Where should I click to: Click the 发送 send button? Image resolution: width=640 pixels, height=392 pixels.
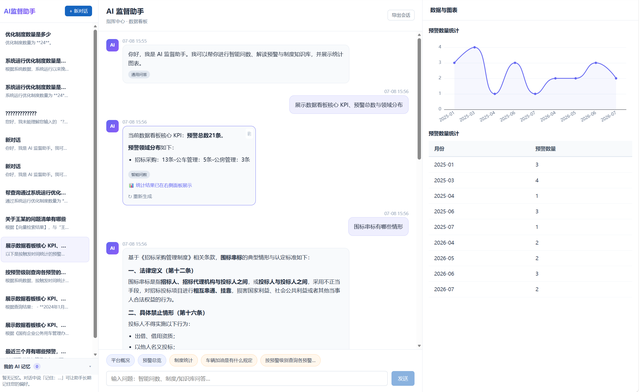click(x=403, y=379)
